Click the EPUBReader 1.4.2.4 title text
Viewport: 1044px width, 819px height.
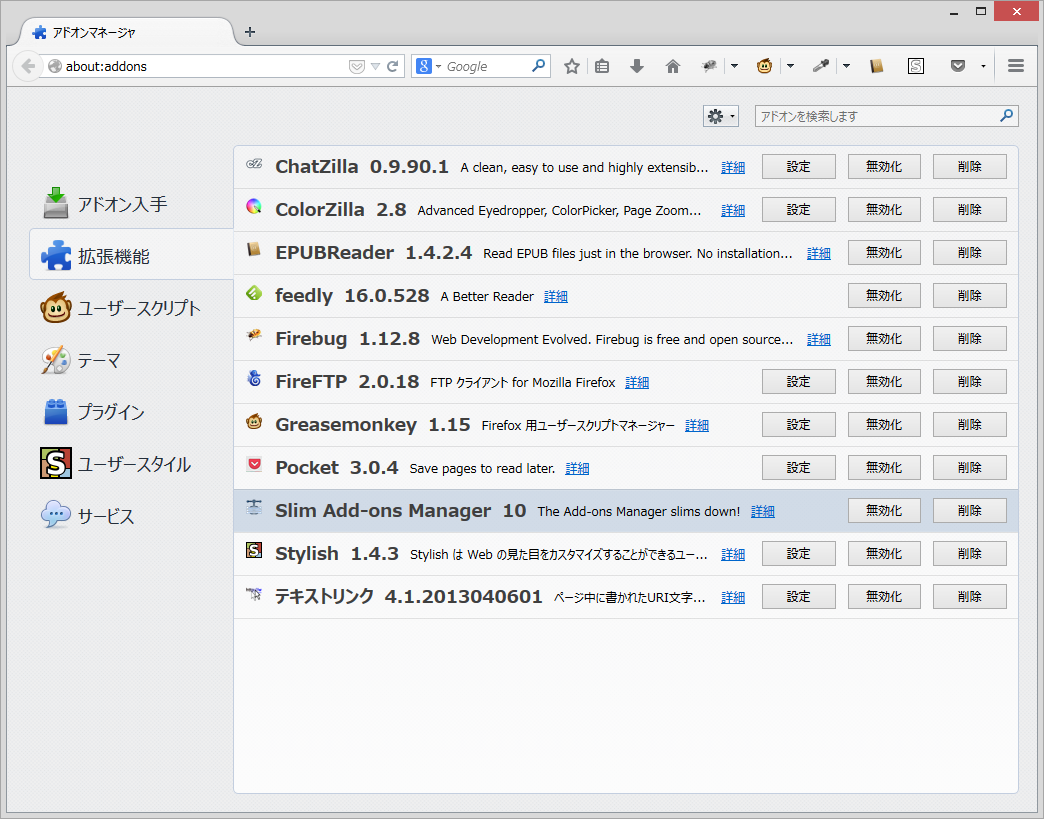(x=373, y=252)
